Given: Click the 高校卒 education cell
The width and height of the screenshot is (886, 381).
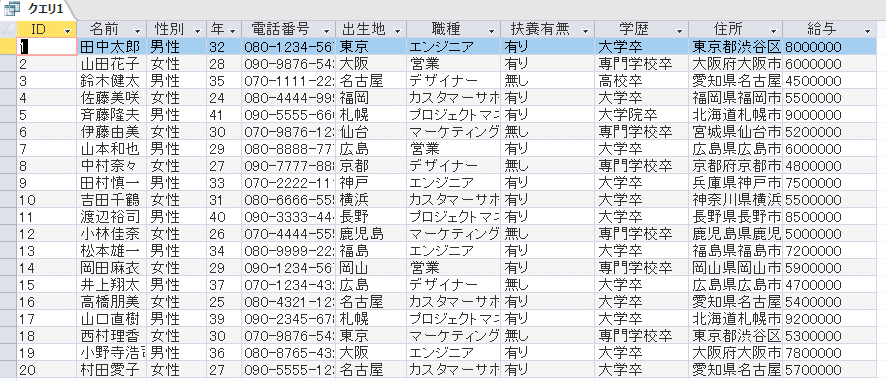Looking at the screenshot, I should point(641,81).
